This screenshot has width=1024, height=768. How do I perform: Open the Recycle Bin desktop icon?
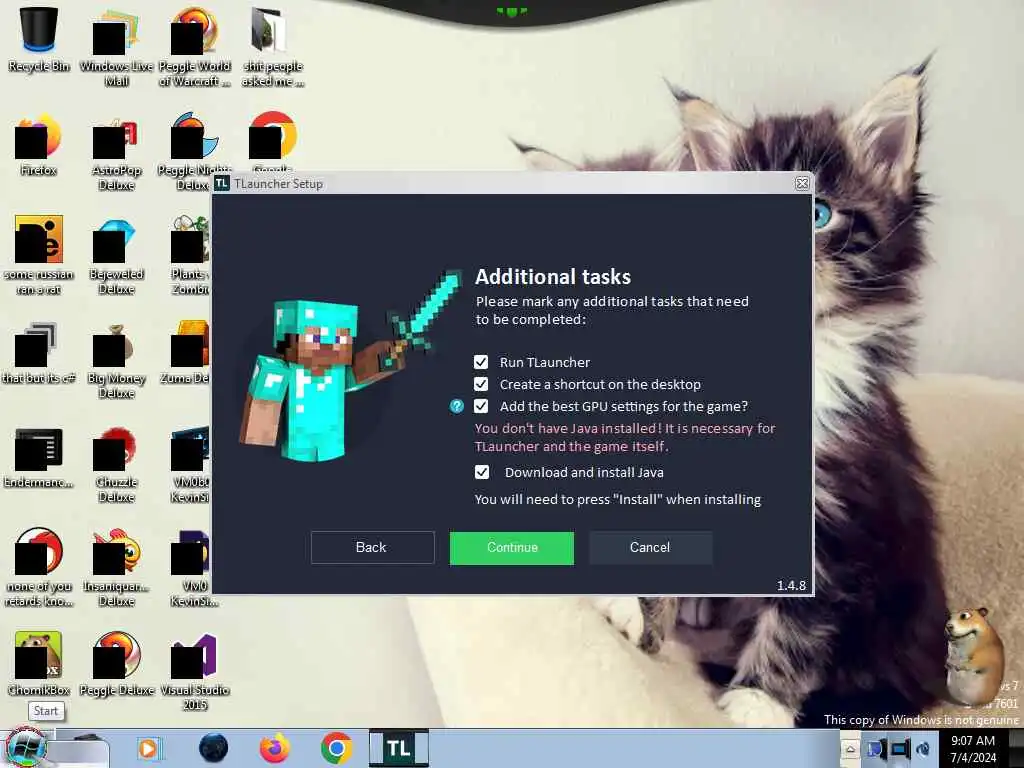tap(39, 39)
